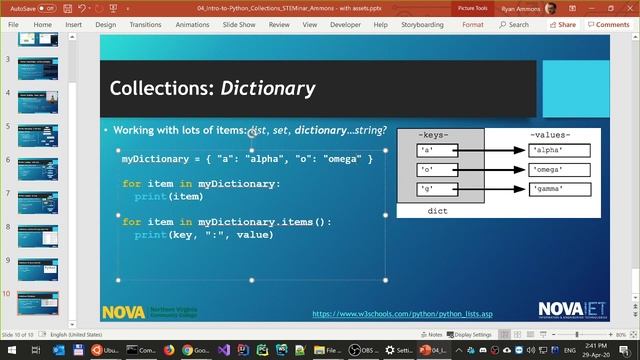Undo the last action
The height and width of the screenshot is (360, 640).
[82, 8]
